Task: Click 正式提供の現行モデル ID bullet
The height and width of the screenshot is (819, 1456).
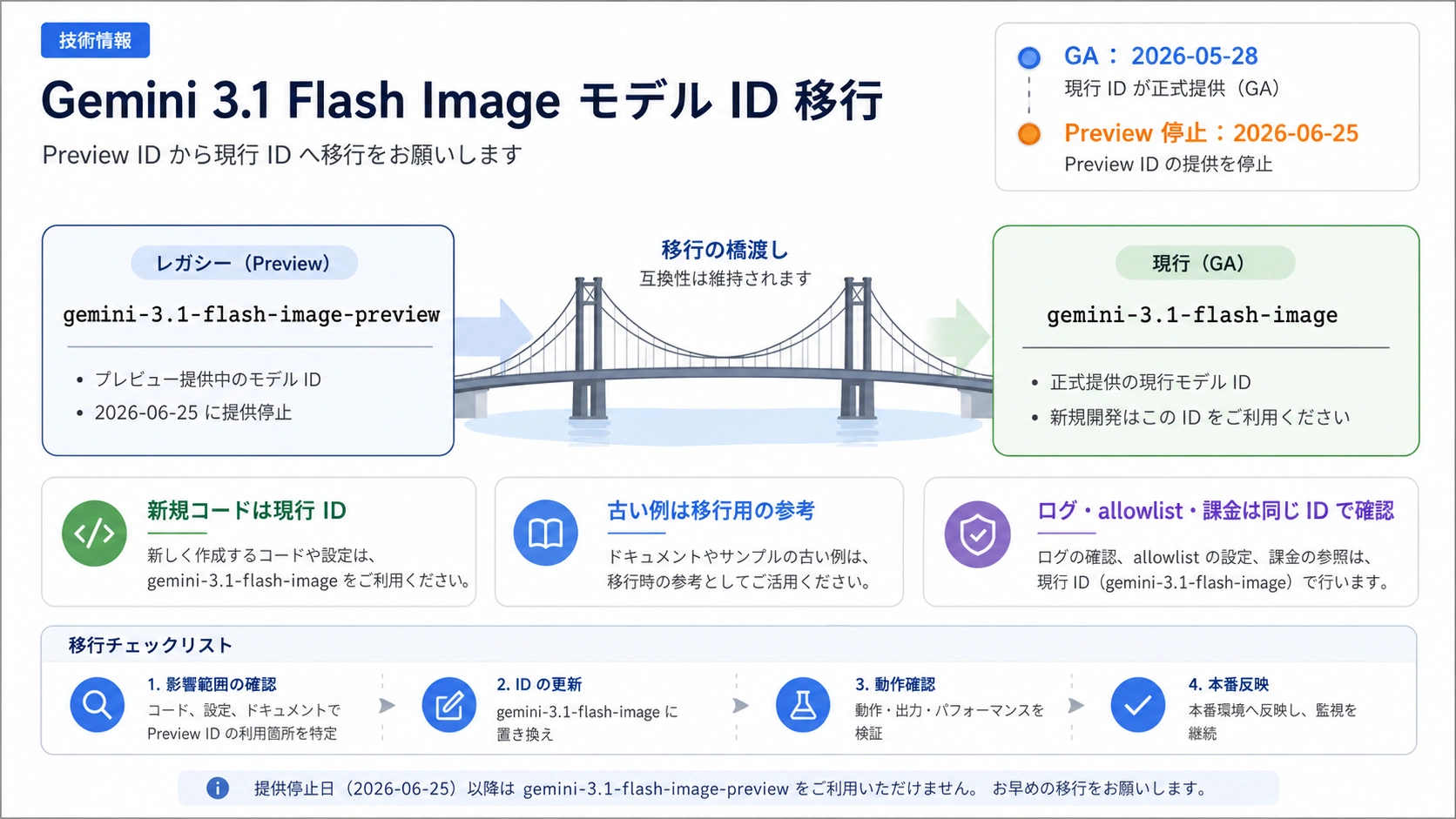Action: click(x=1150, y=382)
